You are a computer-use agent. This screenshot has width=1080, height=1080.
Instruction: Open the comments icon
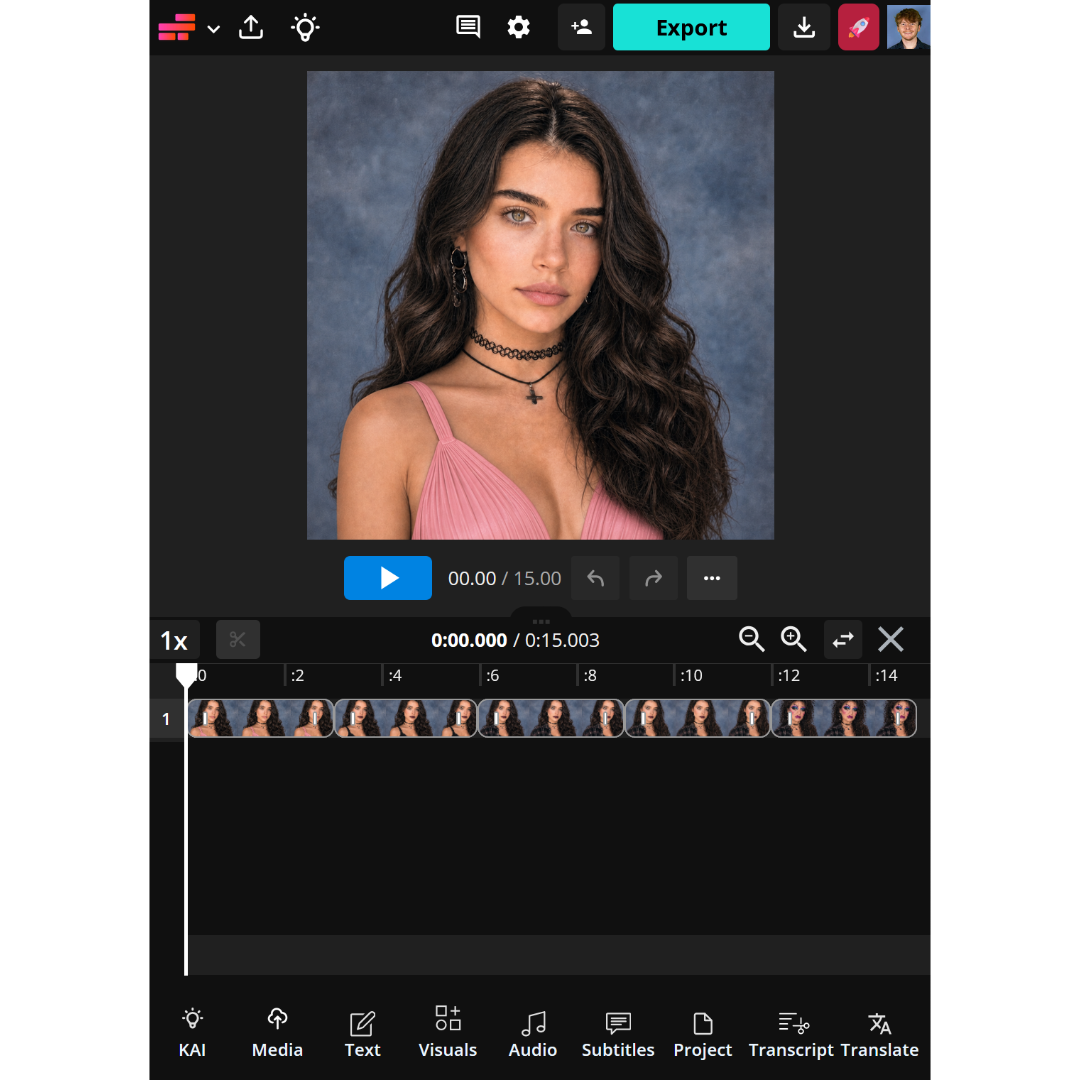468,27
